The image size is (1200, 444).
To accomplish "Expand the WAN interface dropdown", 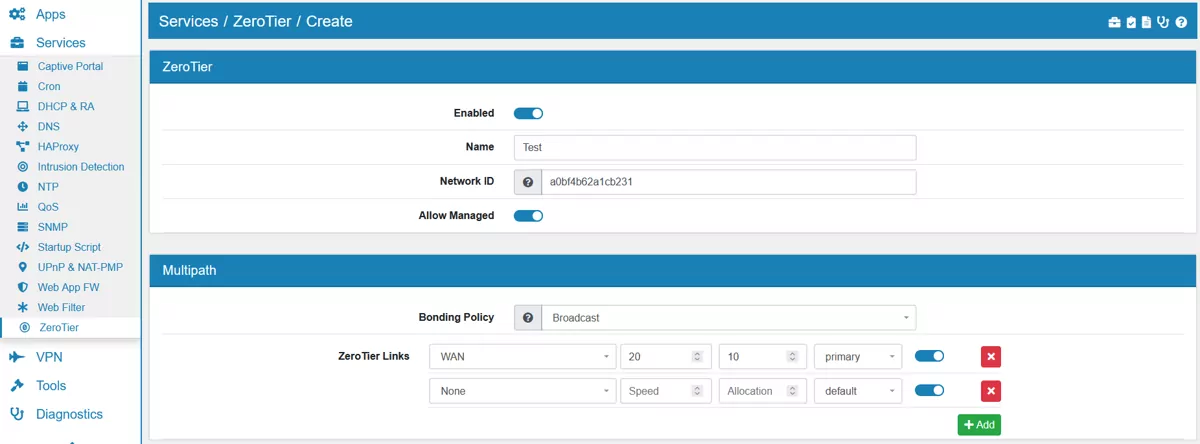I will [521, 357].
